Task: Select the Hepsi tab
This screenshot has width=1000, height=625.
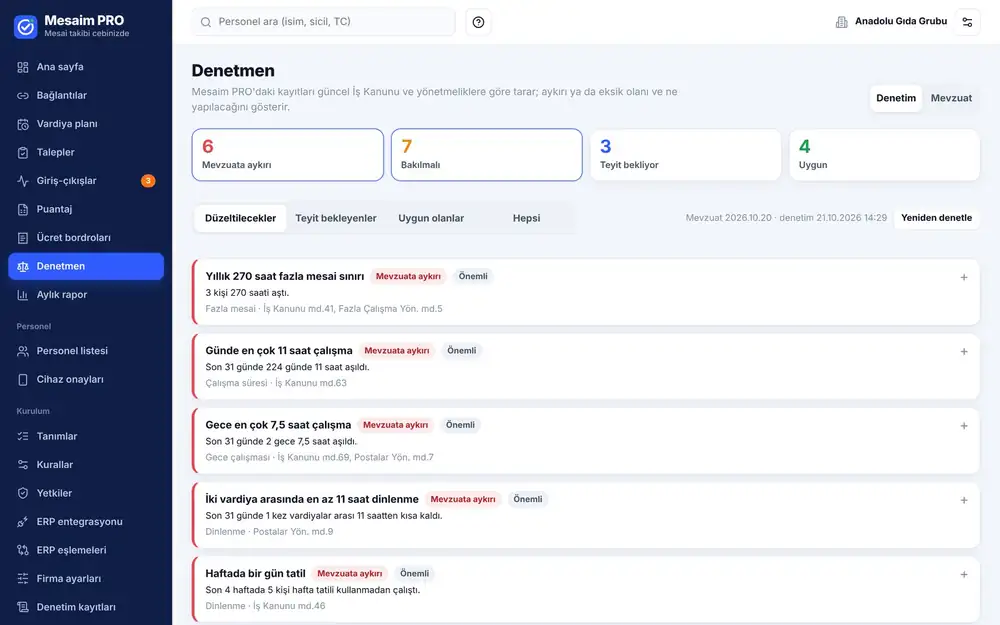Action: click(526, 218)
